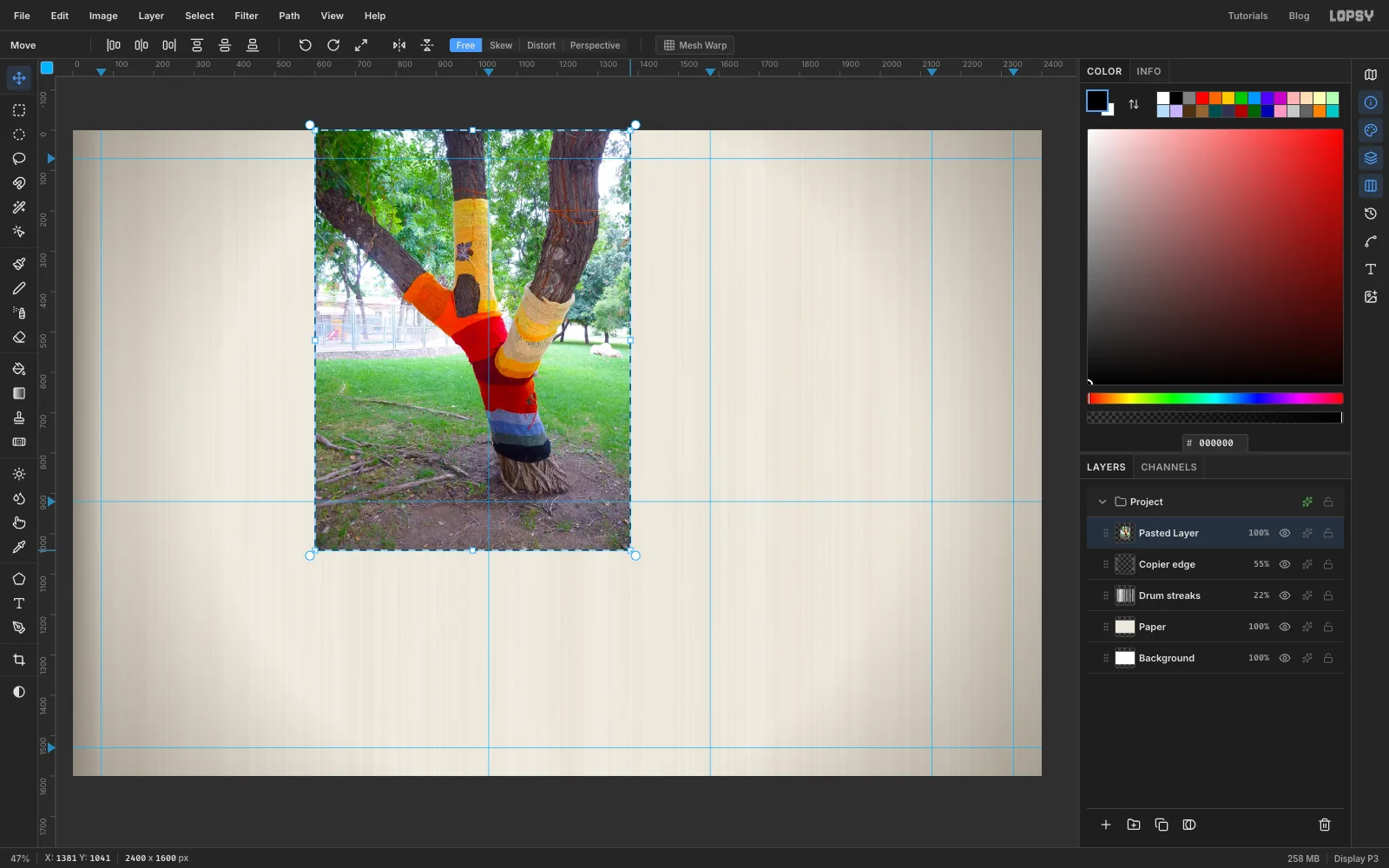The height and width of the screenshot is (868, 1389).
Task: Select the Eraser tool
Action: pos(19,337)
